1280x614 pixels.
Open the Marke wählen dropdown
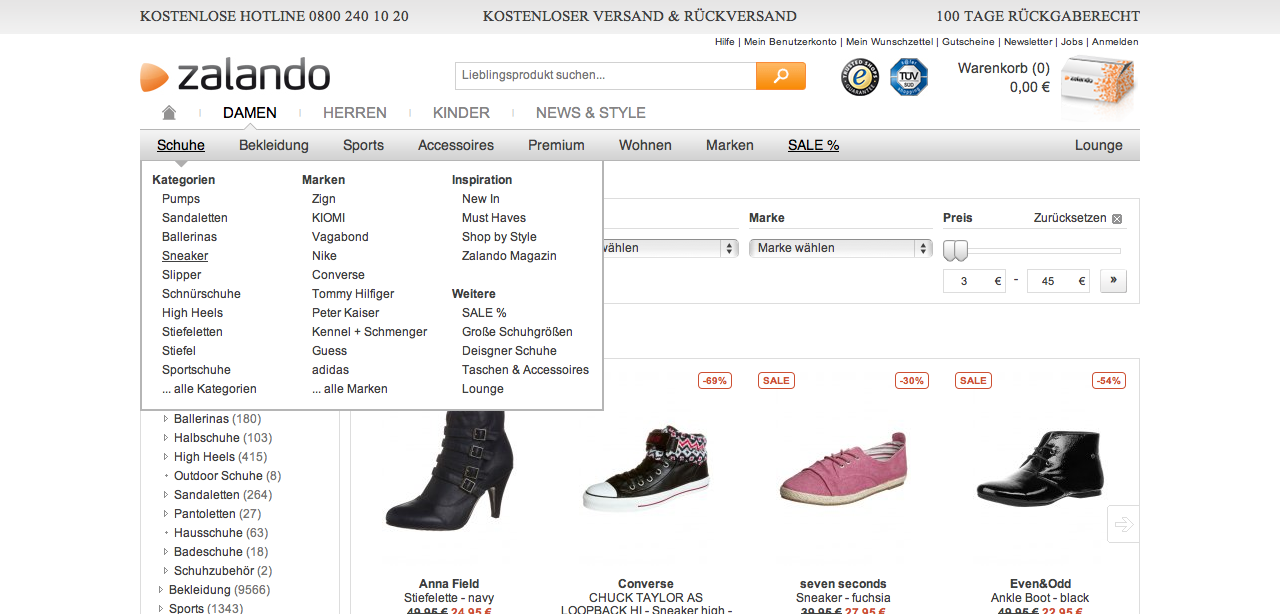(840, 248)
